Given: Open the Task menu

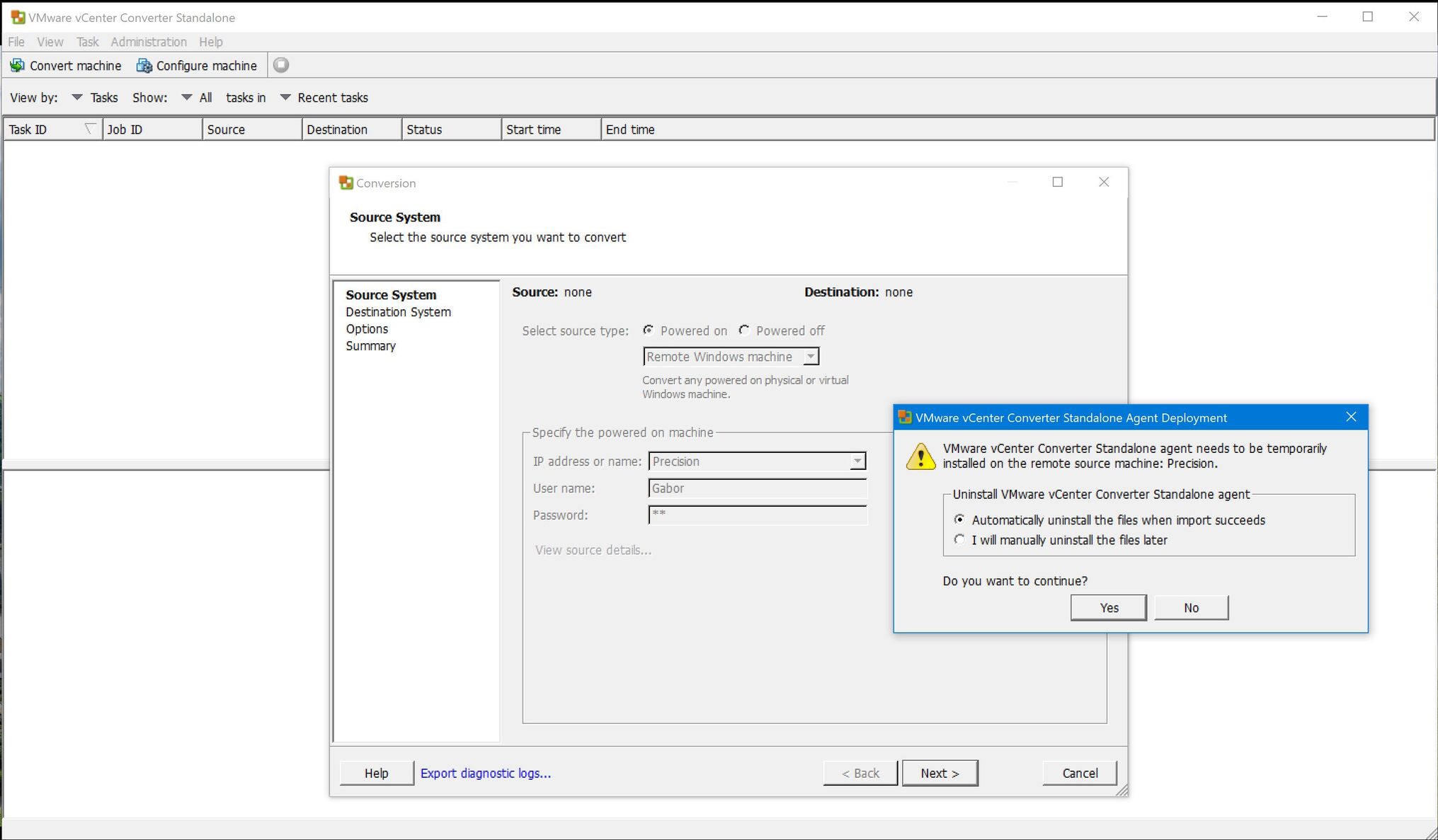Looking at the screenshot, I should [x=88, y=42].
